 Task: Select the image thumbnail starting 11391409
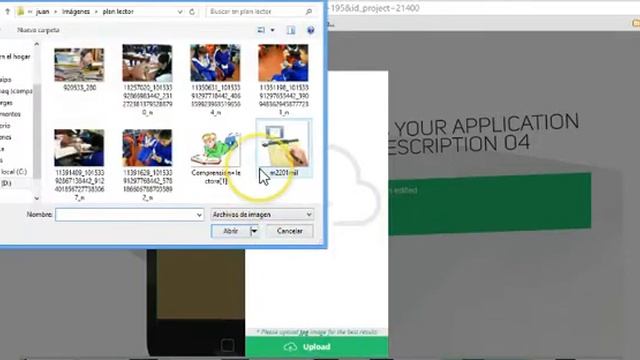click(79, 148)
